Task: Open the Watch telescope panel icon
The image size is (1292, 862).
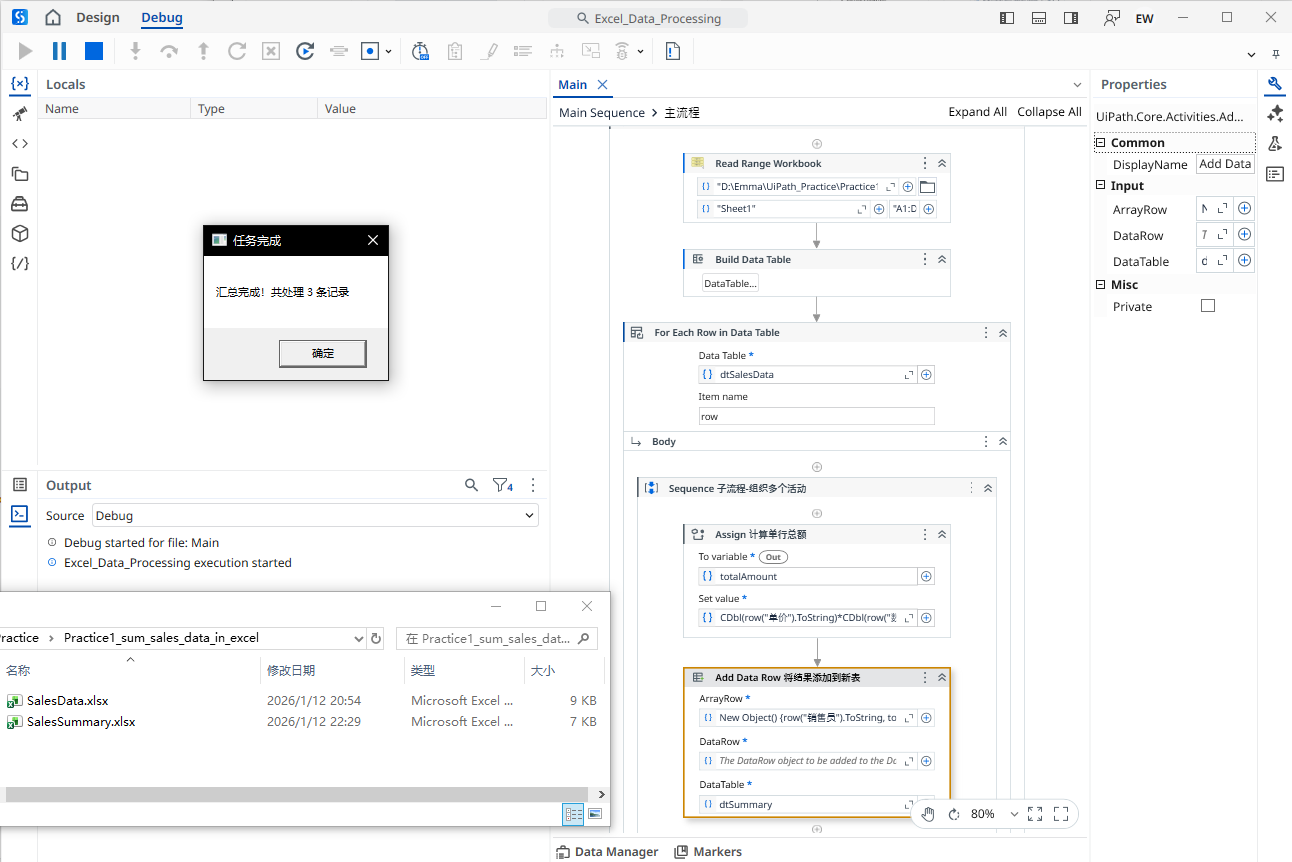Action: (x=19, y=114)
